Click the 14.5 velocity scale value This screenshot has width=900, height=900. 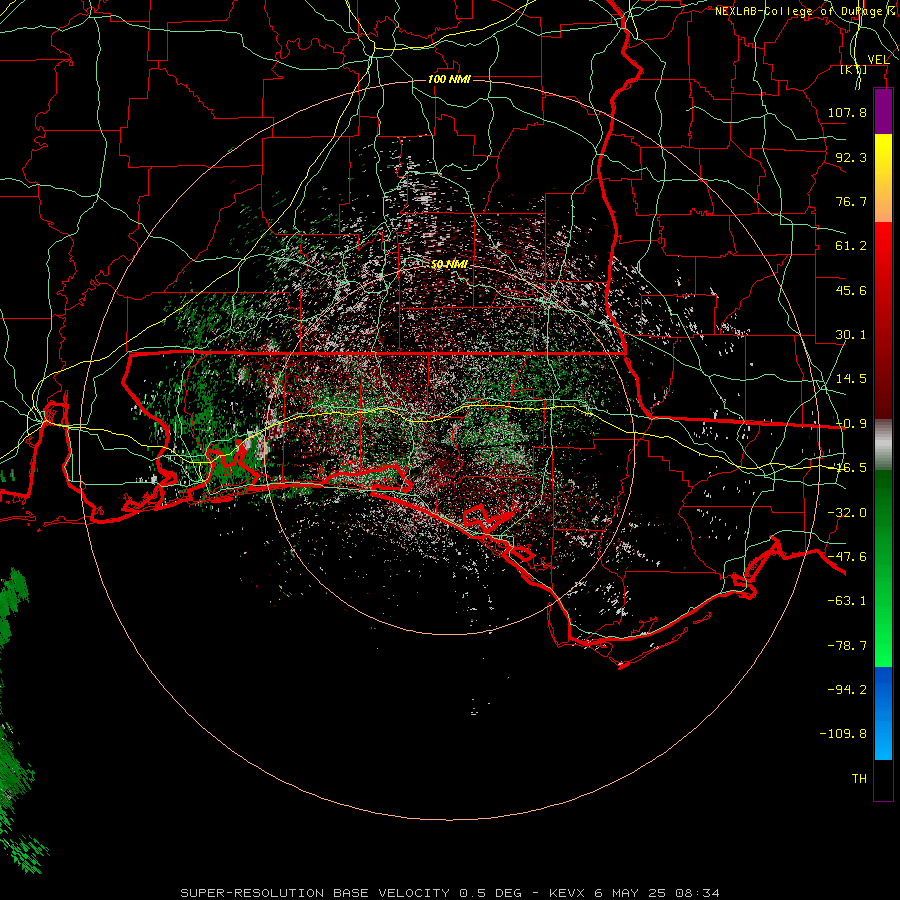[x=851, y=379]
